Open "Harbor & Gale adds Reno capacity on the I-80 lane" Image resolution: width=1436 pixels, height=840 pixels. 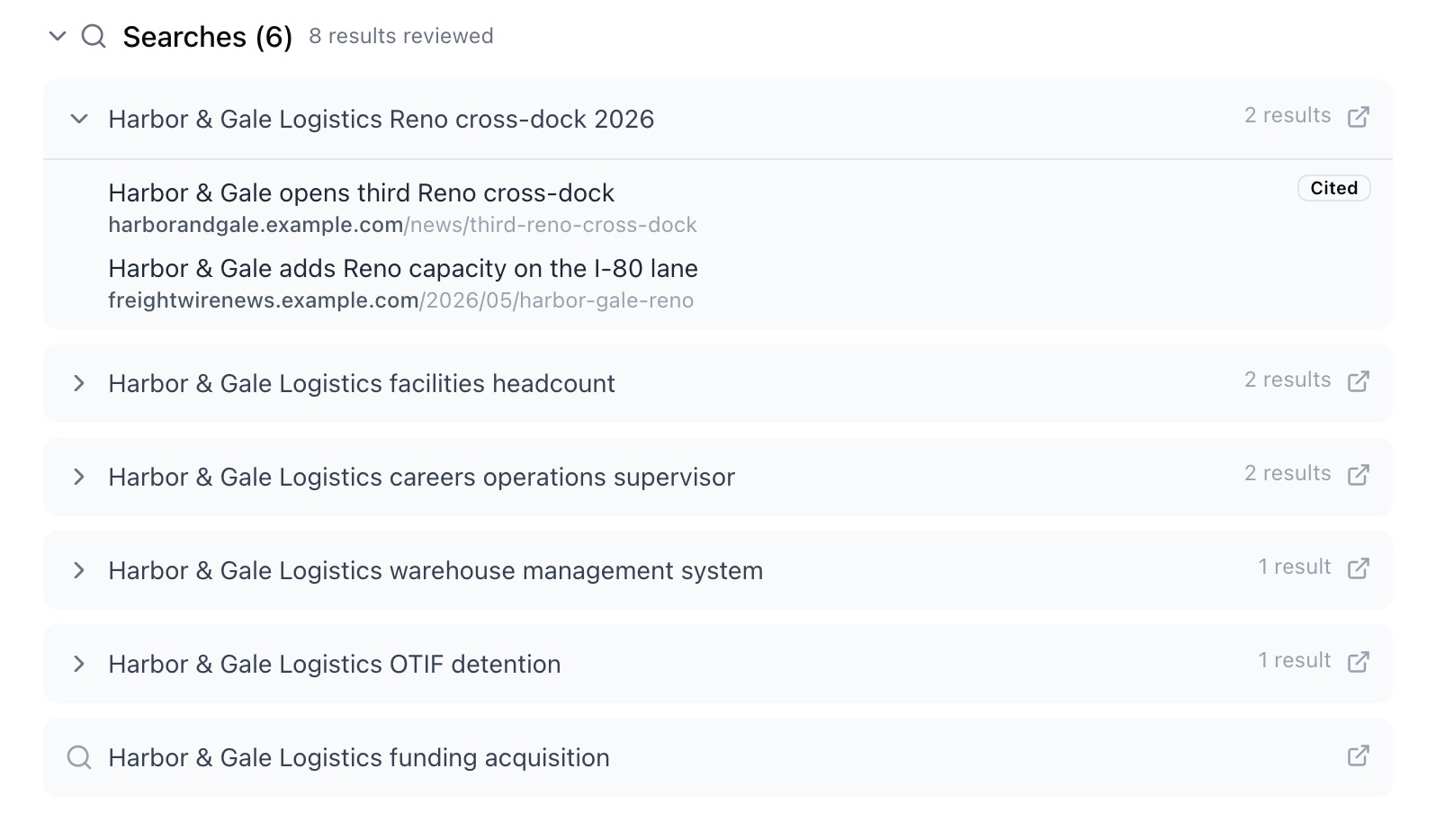coord(403,269)
